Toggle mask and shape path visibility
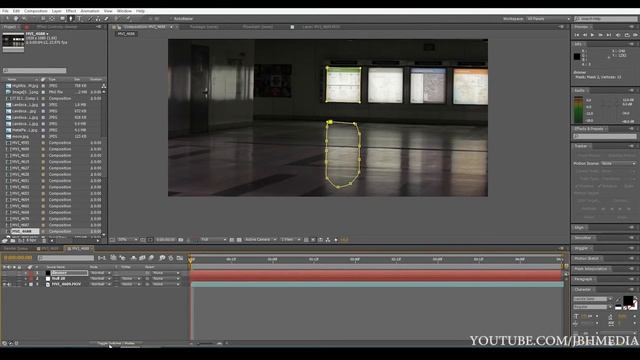This screenshot has width=640, height=360. click(150, 240)
